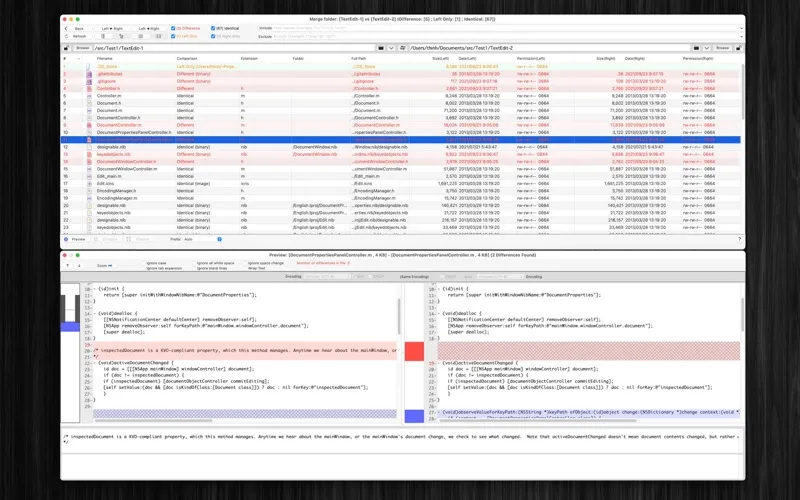The height and width of the screenshot is (500, 800).
Task: Copy files from Right to Left
Action: coord(149,29)
